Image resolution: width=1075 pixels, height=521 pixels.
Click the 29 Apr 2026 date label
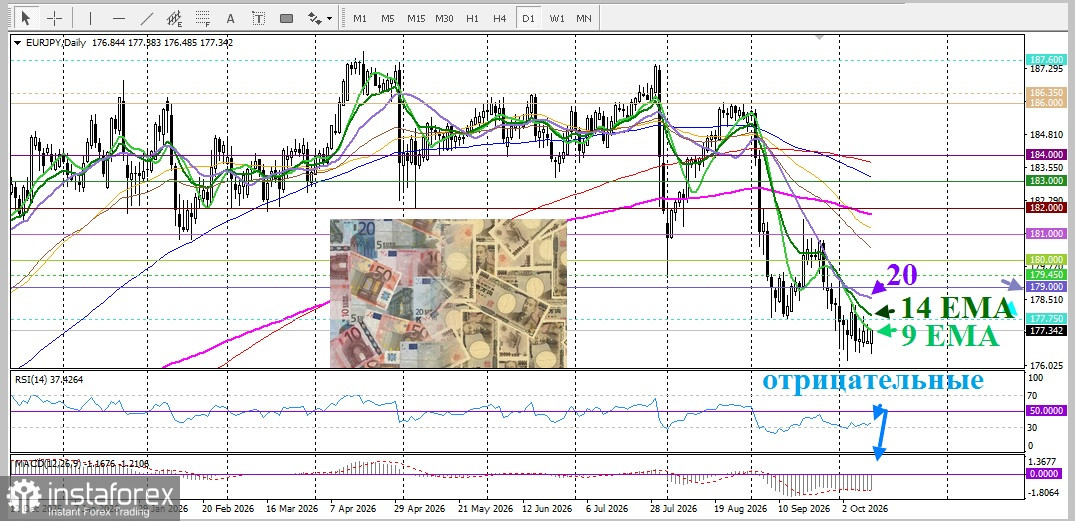[422, 509]
